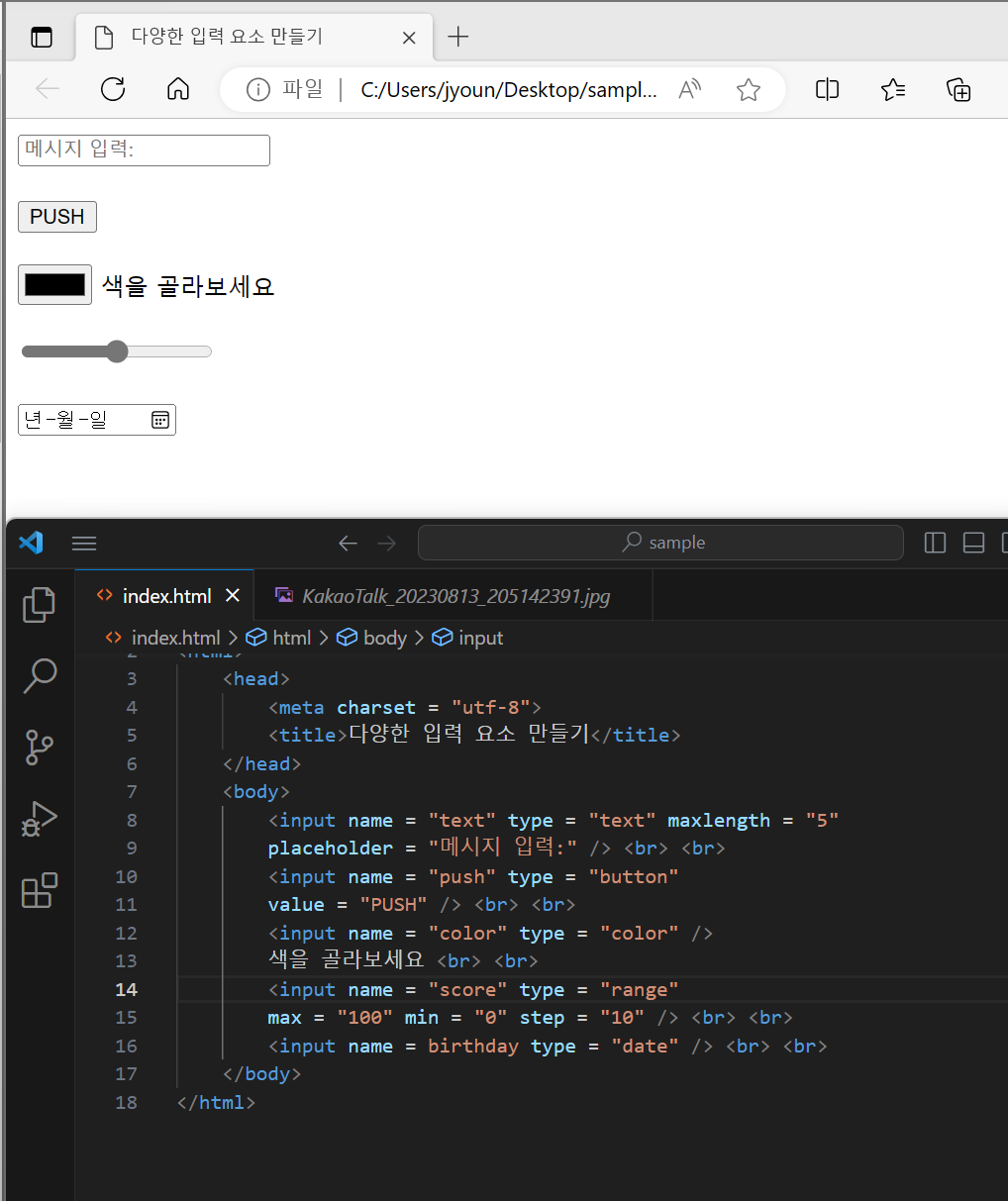Screen dimensions: 1008x1201
Task: Click the title text 다양한 입력 요소 만들기 in code
Action: point(469,735)
